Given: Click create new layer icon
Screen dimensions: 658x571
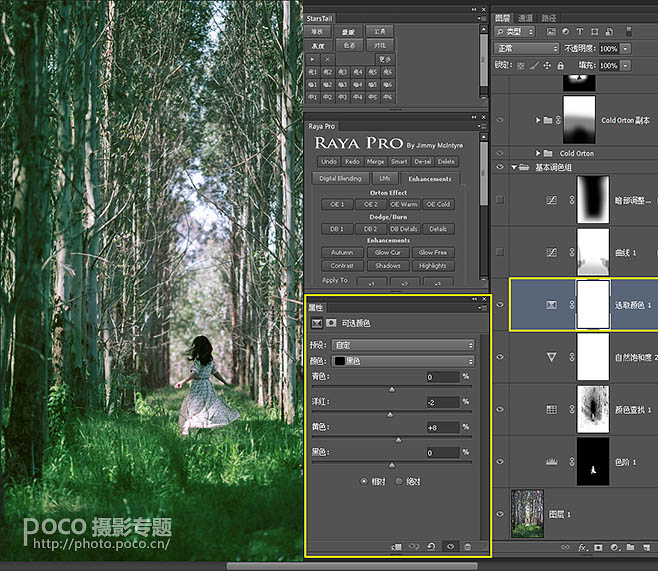Looking at the screenshot, I should click(x=646, y=547).
